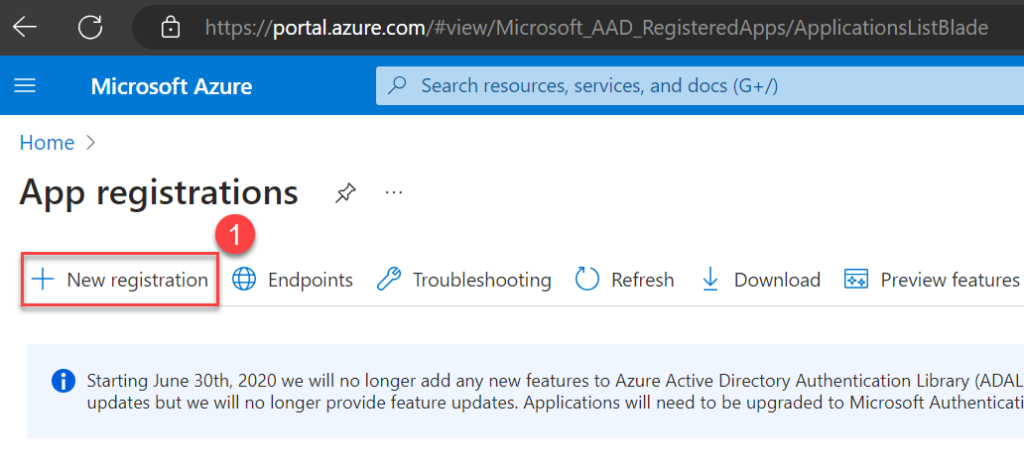Click the globe Endpoints icon
The width and height of the screenshot is (1024, 469).
(x=244, y=280)
